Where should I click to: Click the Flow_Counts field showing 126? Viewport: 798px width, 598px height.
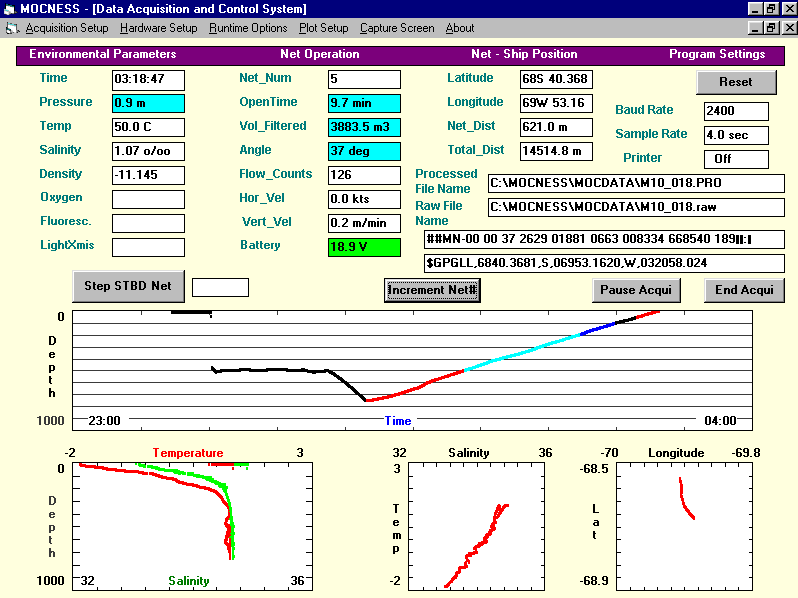click(x=364, y=175)
